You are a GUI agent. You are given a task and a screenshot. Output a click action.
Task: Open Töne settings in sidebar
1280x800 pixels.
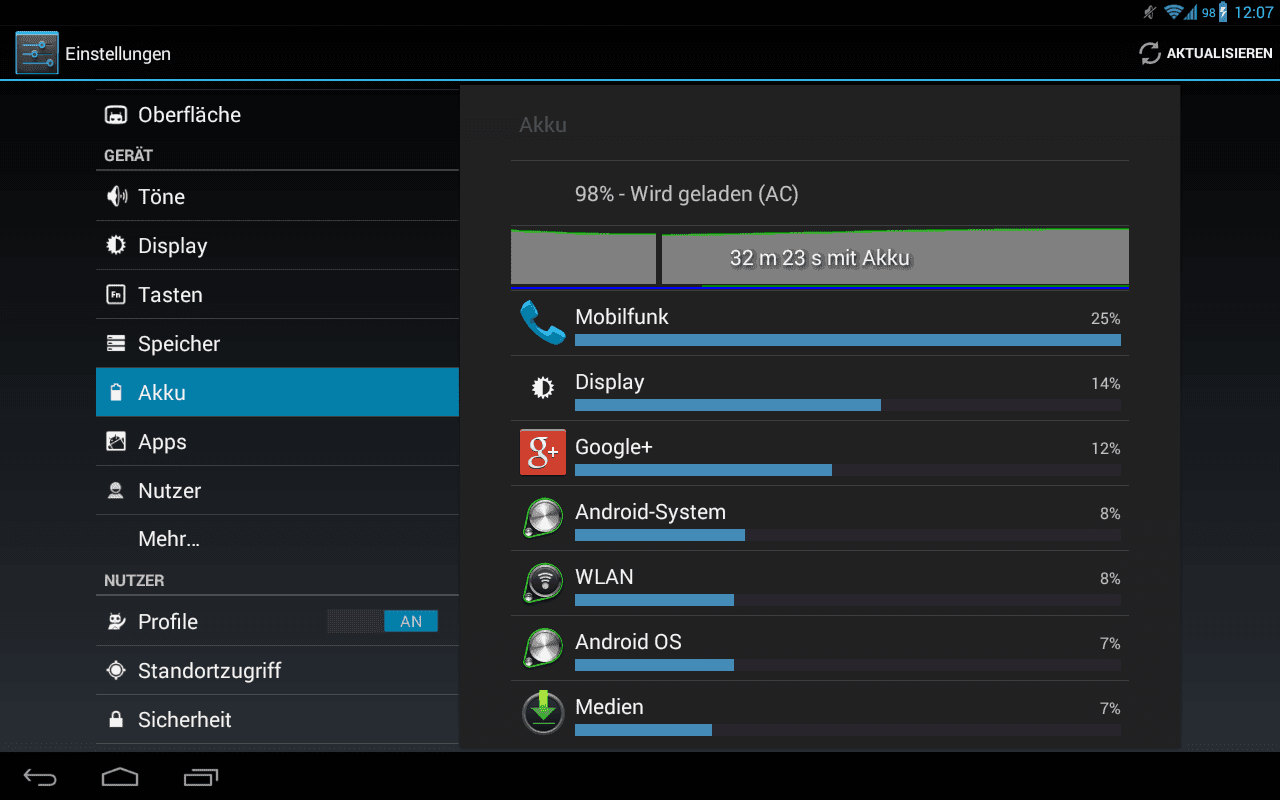pos(277,196)
